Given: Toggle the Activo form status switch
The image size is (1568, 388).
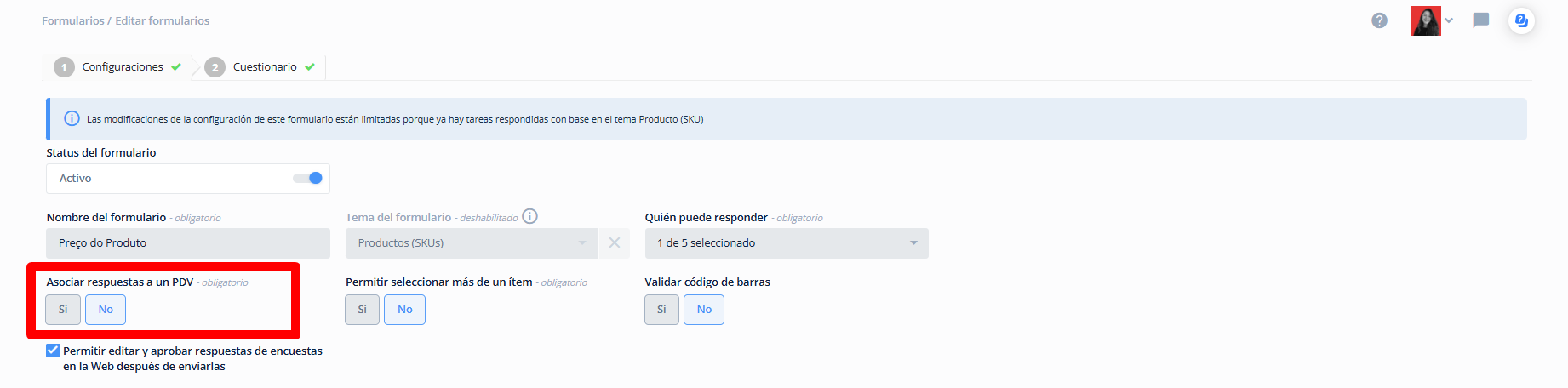Looking at the screenshot, I should click(x=307, y=178).
